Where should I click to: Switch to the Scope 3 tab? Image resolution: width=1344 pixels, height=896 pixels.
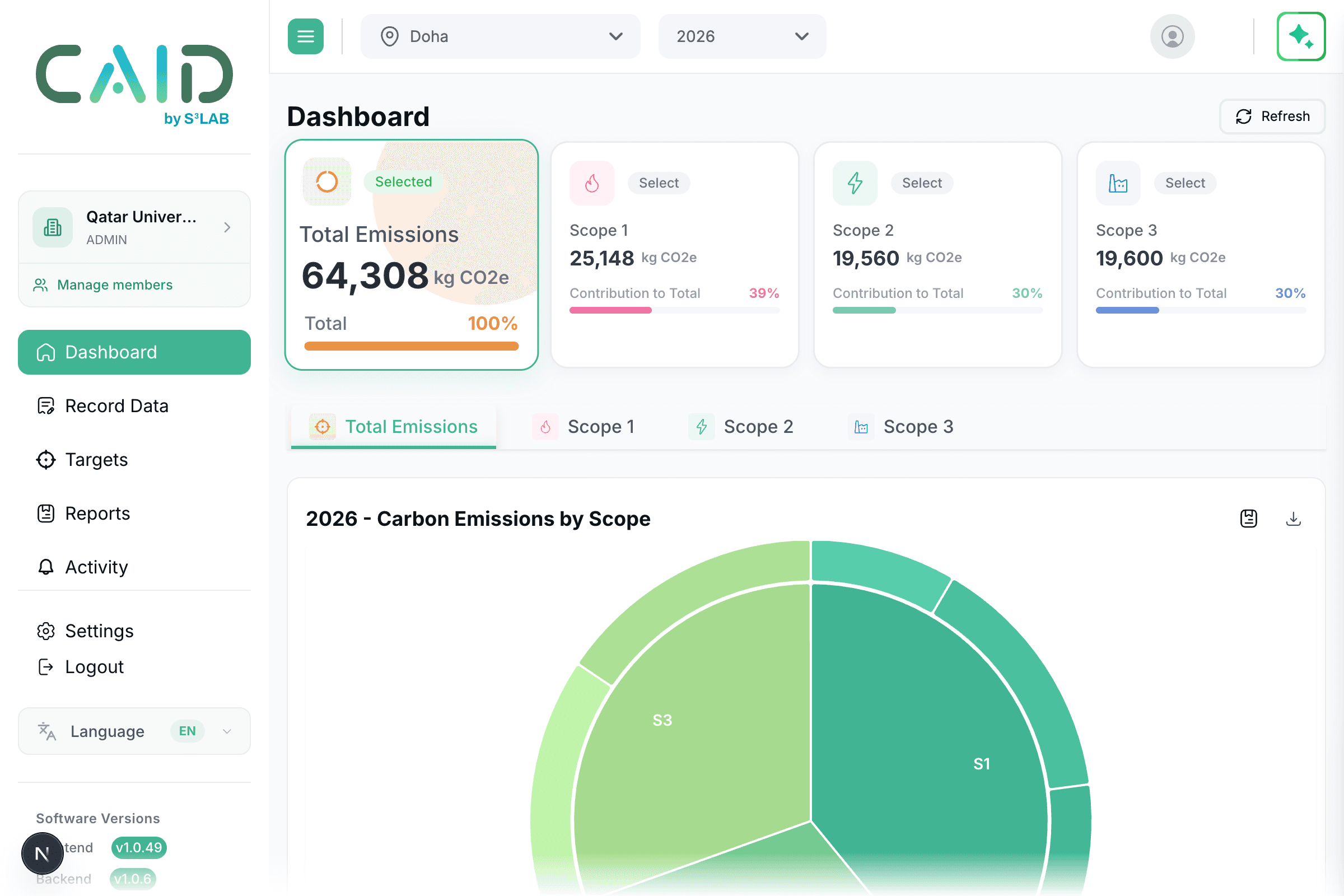pos(901,427)
